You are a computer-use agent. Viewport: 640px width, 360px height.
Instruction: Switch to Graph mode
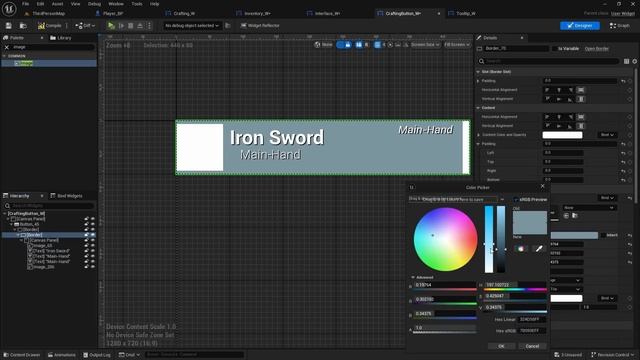tap(620, 25)
